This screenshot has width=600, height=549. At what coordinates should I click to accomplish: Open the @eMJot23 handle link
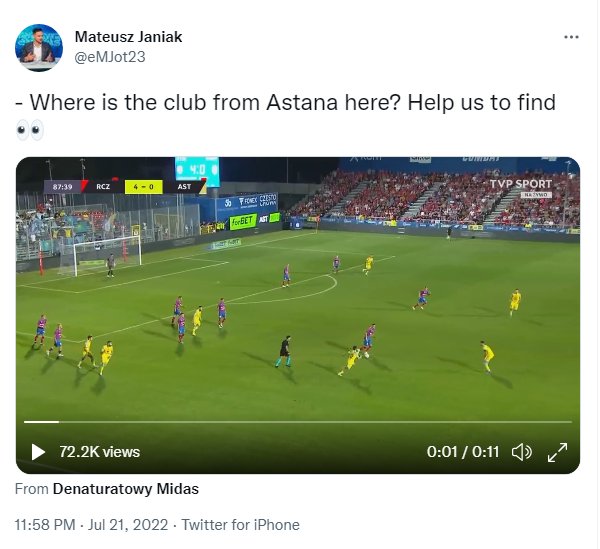click(110, 57)
